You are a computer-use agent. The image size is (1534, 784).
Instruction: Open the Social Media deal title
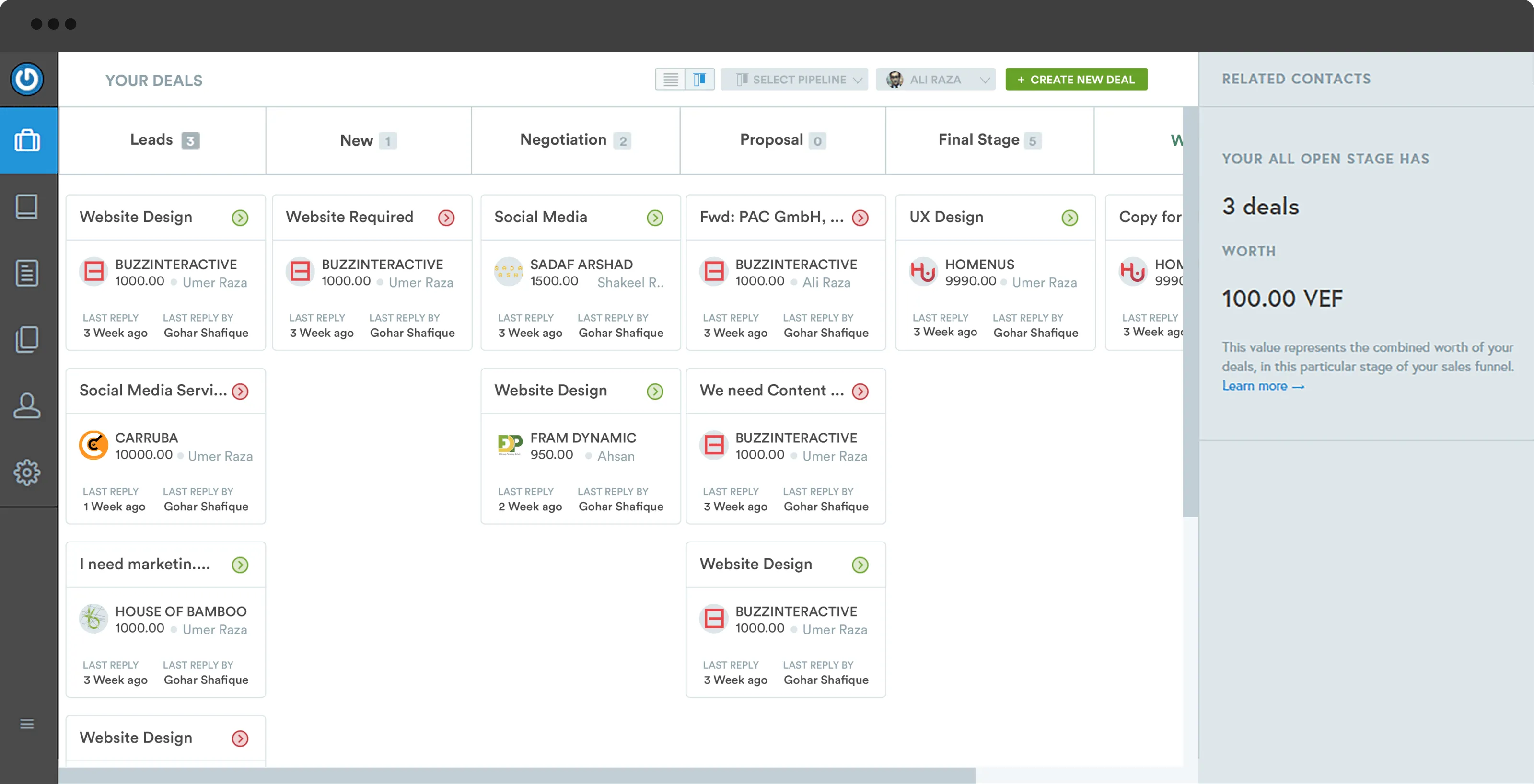(541, 217)
